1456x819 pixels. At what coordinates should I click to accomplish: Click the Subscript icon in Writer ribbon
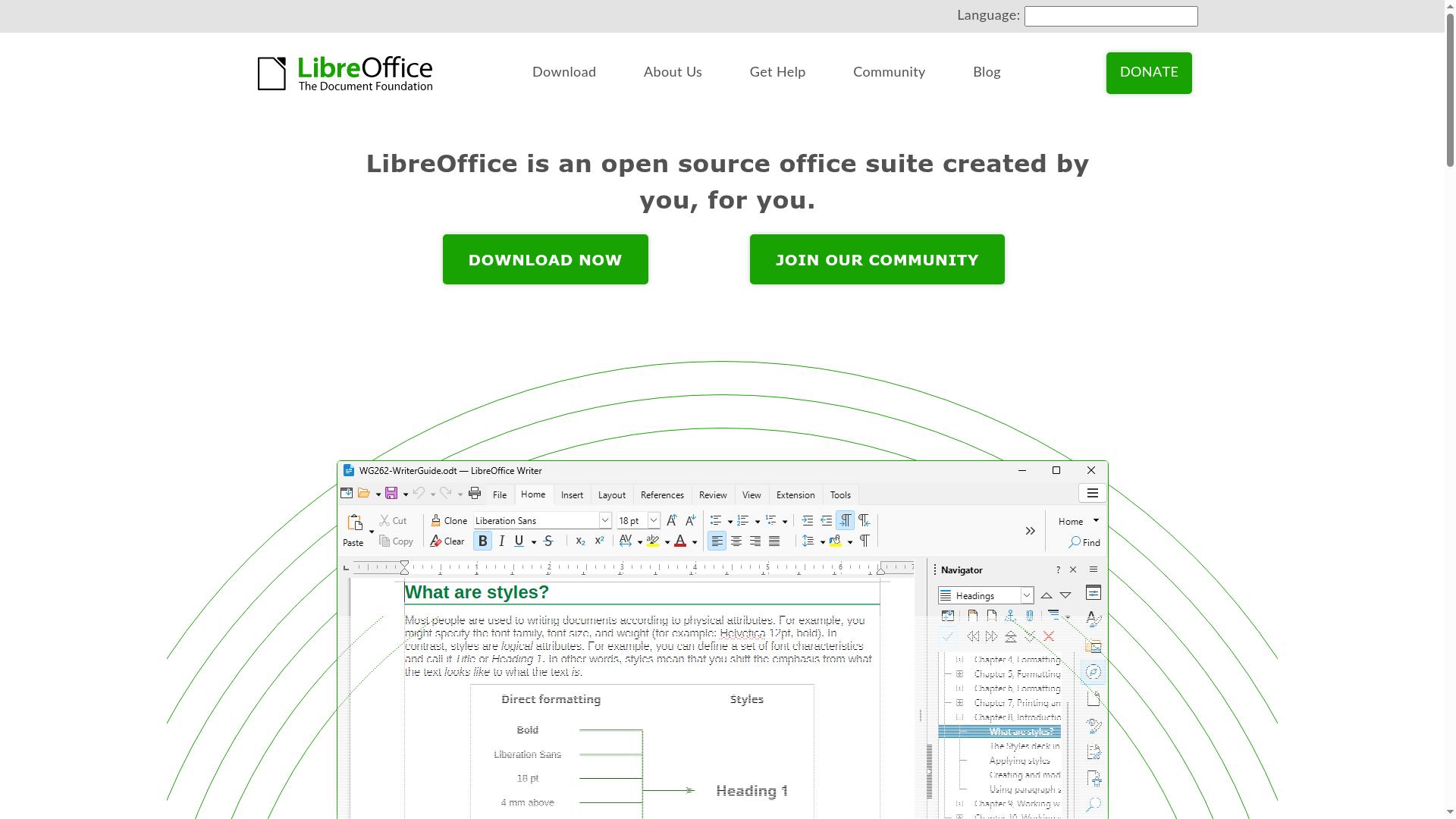coord(580,541)
